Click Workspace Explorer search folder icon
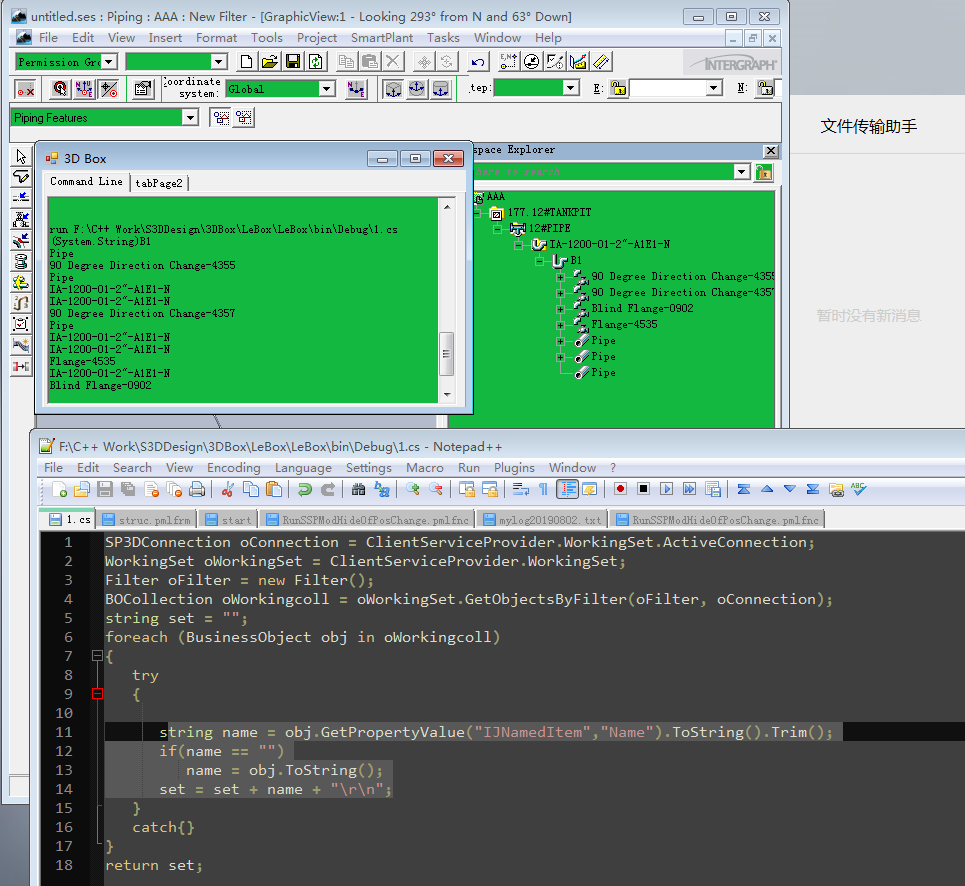The image size is (965, 886). (764, 172)
